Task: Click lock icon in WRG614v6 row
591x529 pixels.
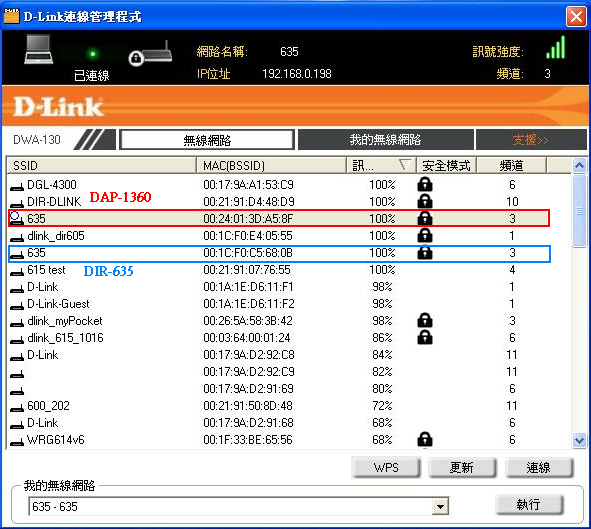Action: (x=425, y=439)
